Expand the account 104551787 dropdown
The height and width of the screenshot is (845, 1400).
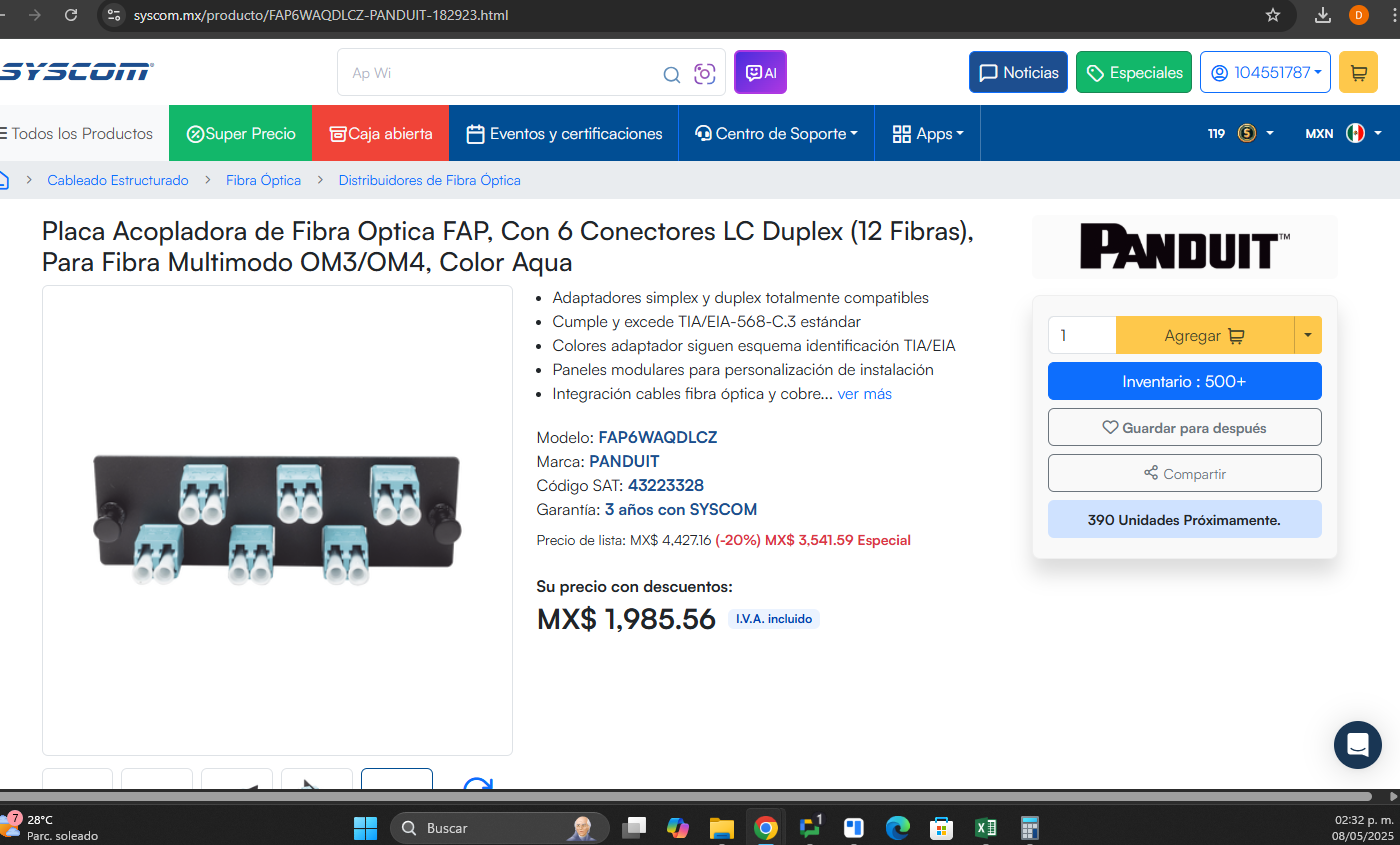click(1265, 73)
